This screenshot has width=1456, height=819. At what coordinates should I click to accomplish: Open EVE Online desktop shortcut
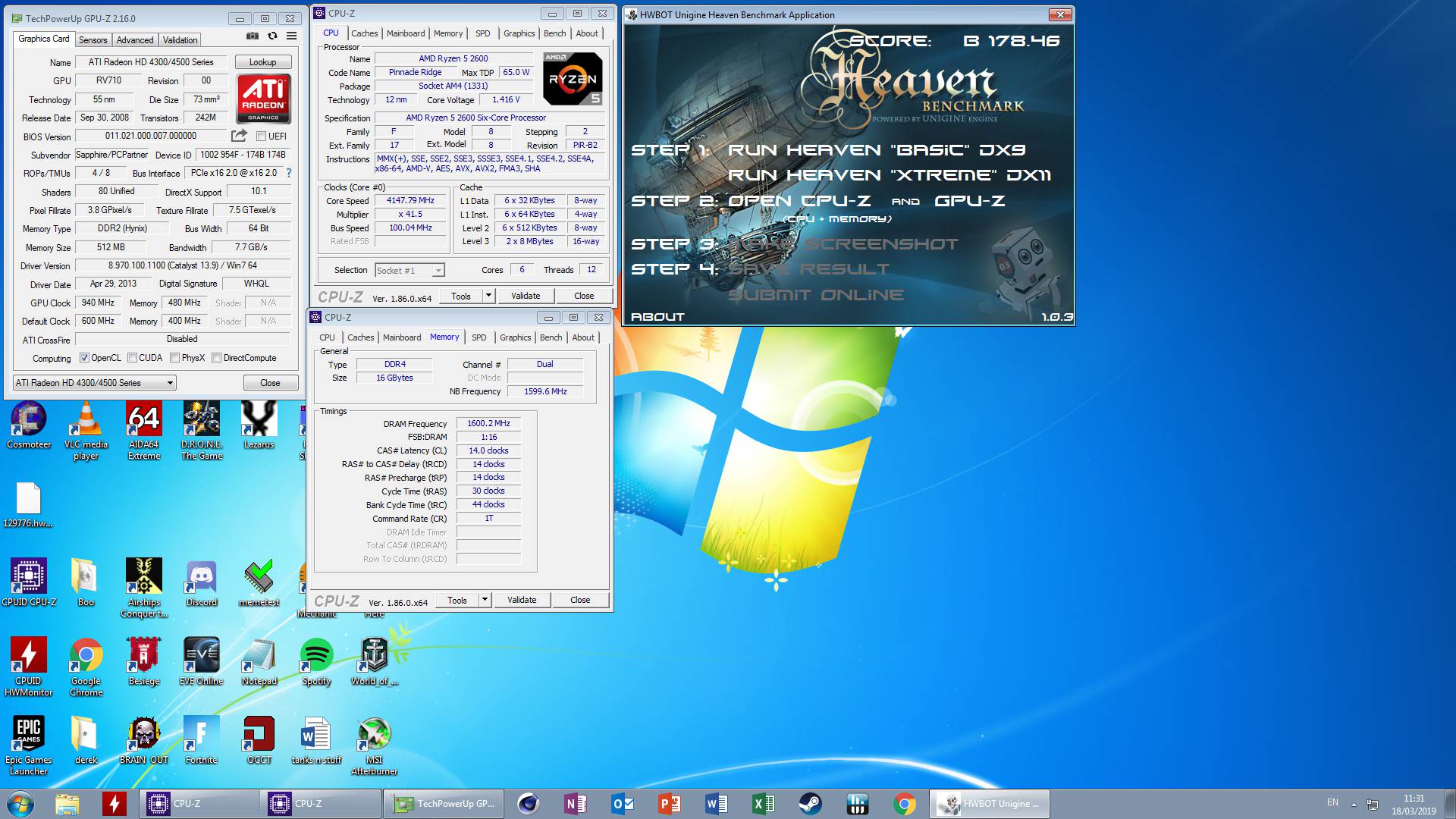coord(202,661)
